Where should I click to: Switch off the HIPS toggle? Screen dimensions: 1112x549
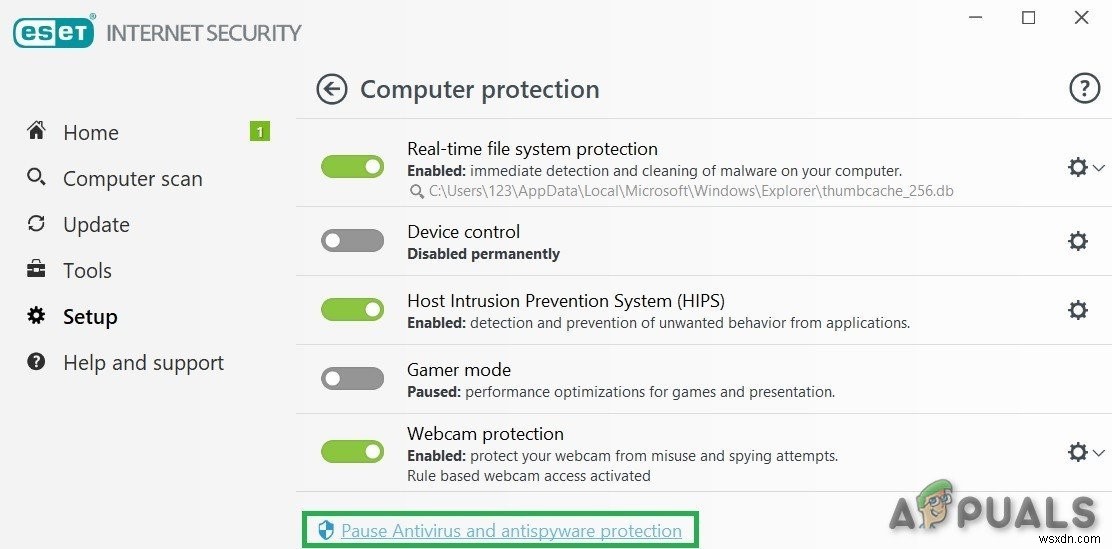[352, 310]
